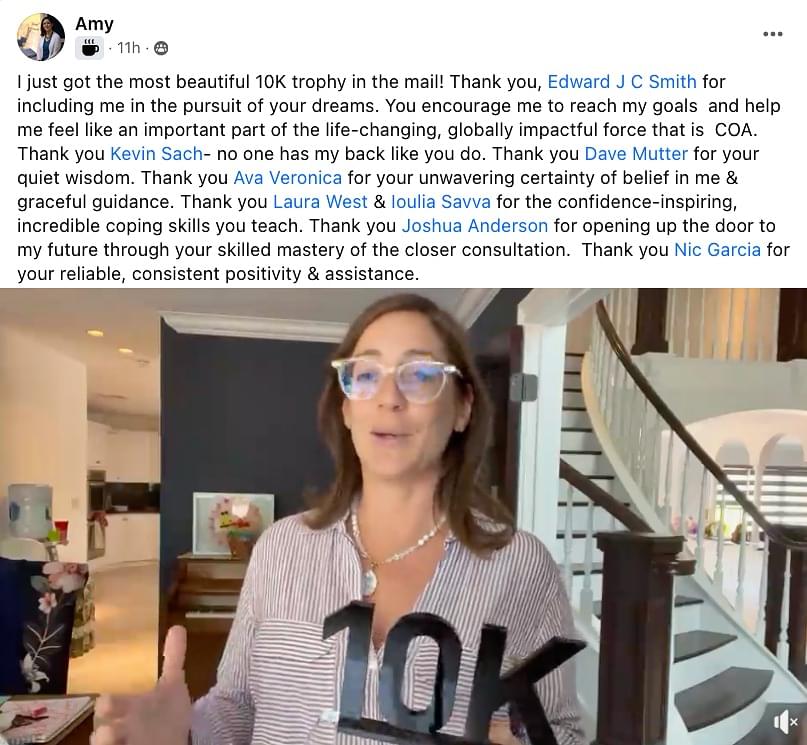
Task: Open Laura West's tagged profile
Action: 320,202
